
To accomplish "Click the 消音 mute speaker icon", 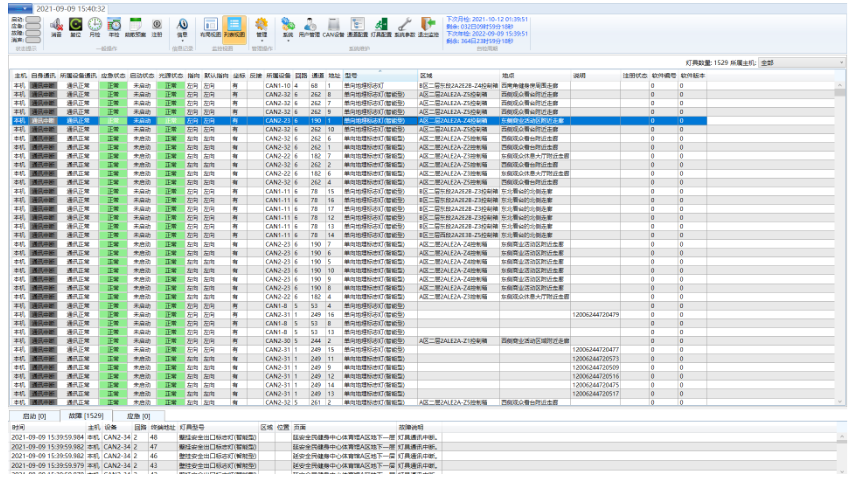I will click(56, 25).
